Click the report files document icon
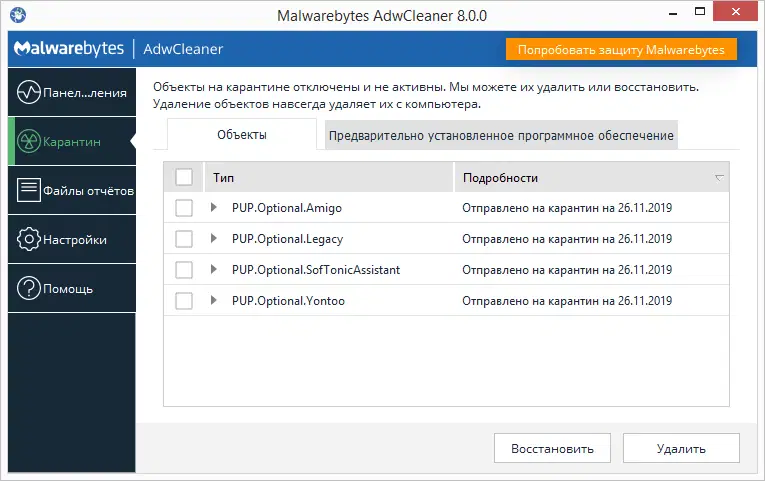 point(28,191)
